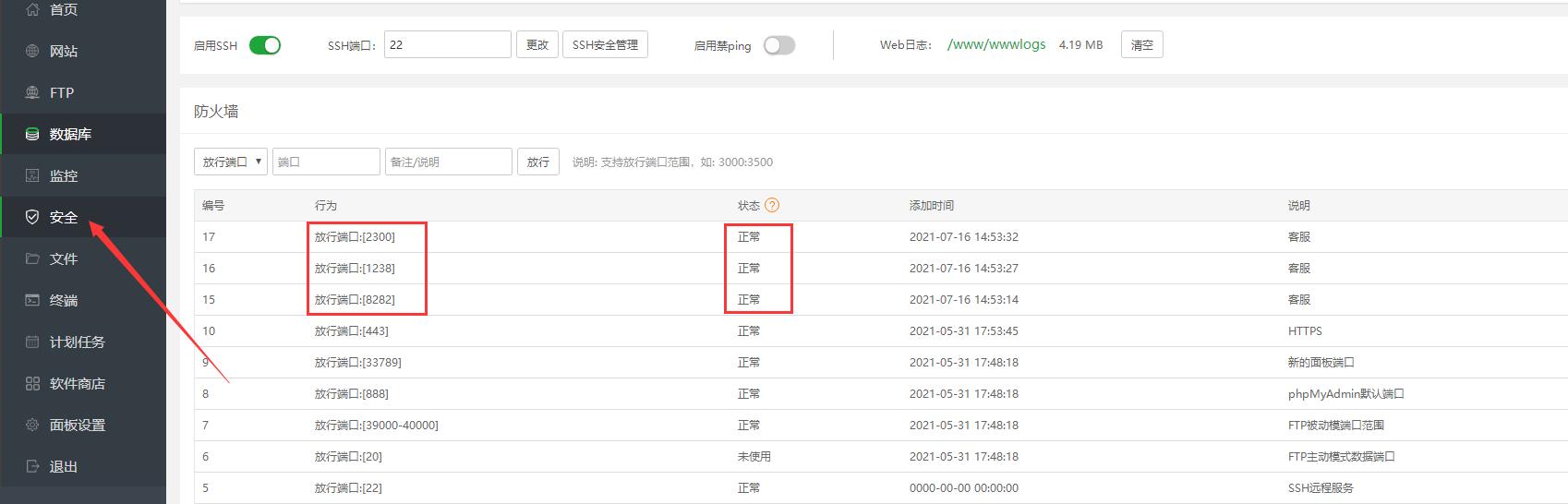
Task: Click the 更改 button for SSH port
Action: (x=537, y=44)
